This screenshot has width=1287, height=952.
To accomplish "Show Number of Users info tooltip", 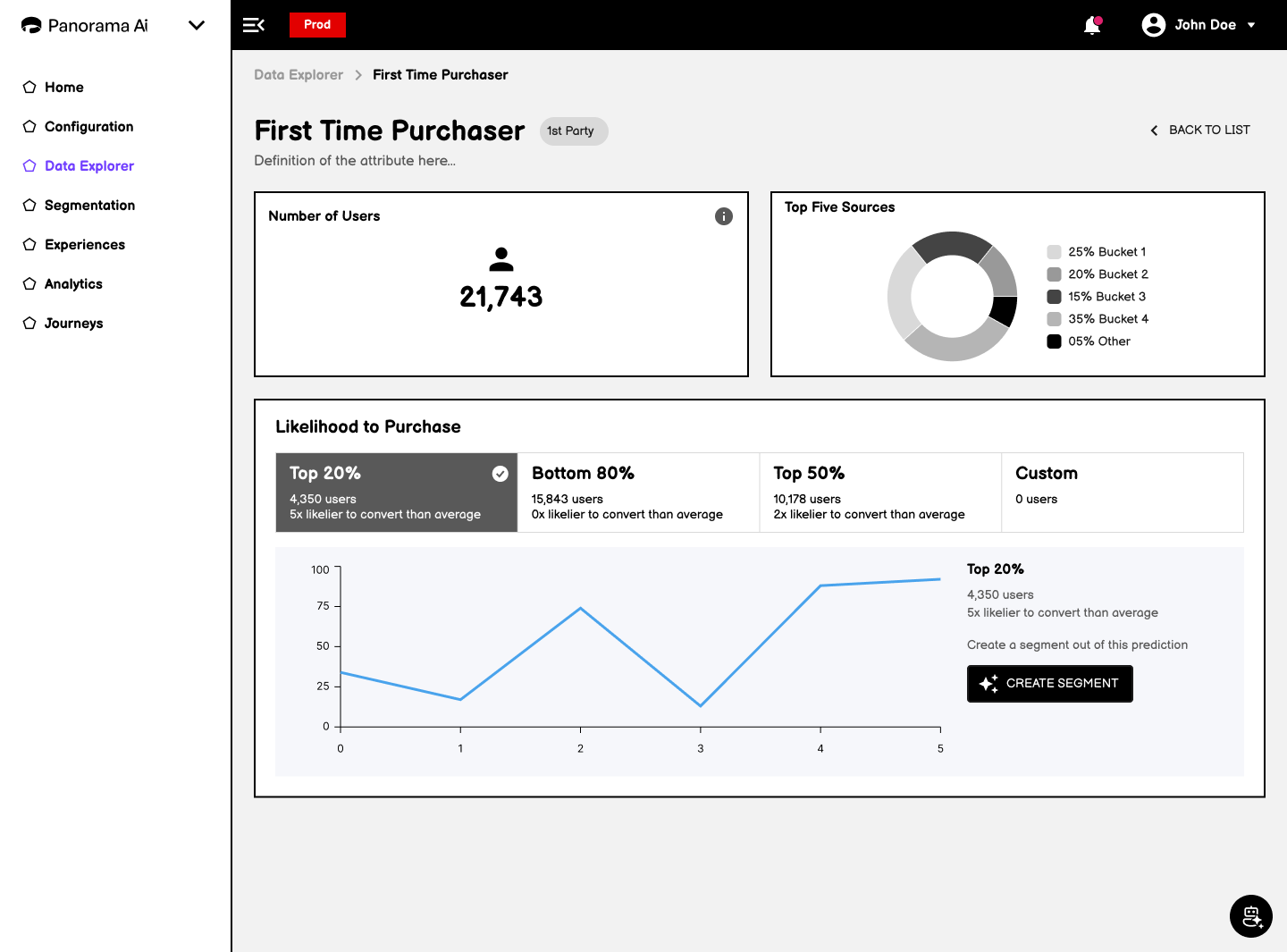I will point(724,216).
